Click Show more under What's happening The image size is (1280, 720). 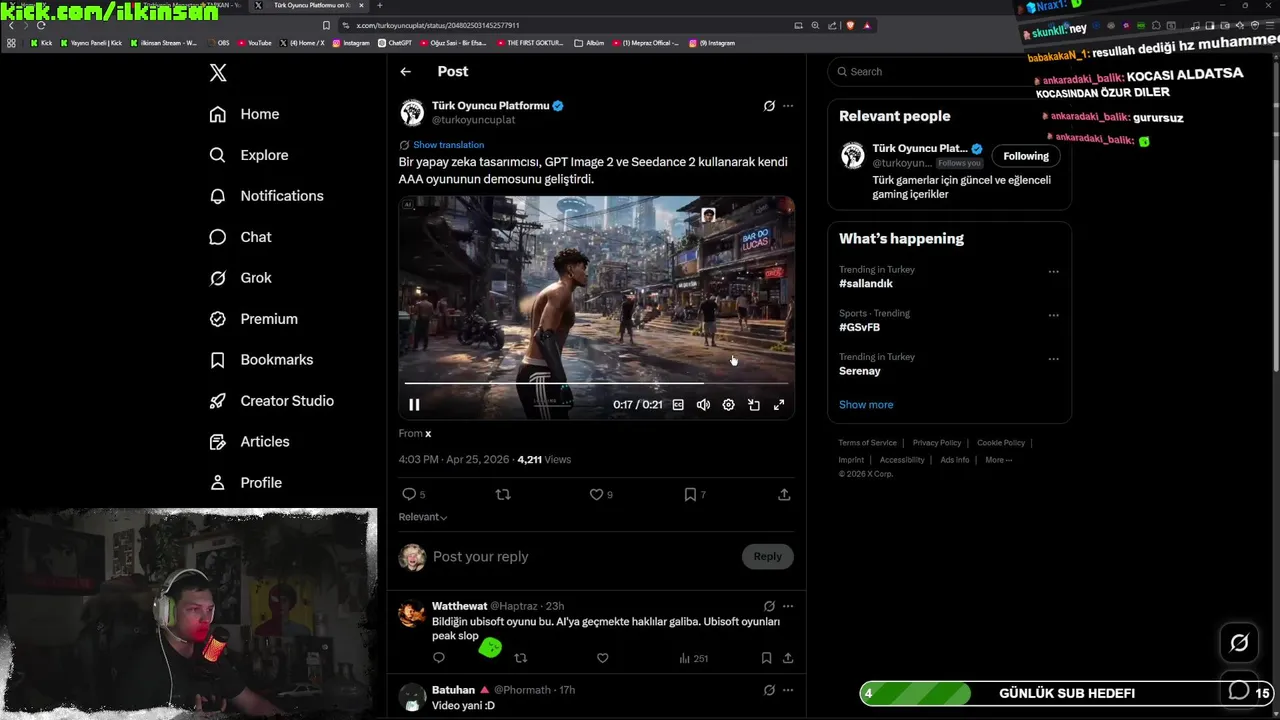click(866, 405)
